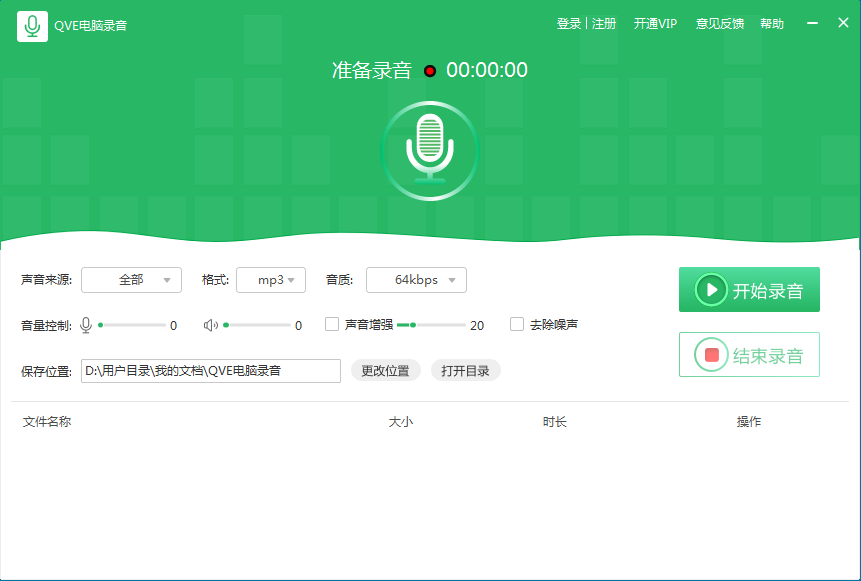
Task: Open the 帮助 menu
Action: click(x=772, y=24)
